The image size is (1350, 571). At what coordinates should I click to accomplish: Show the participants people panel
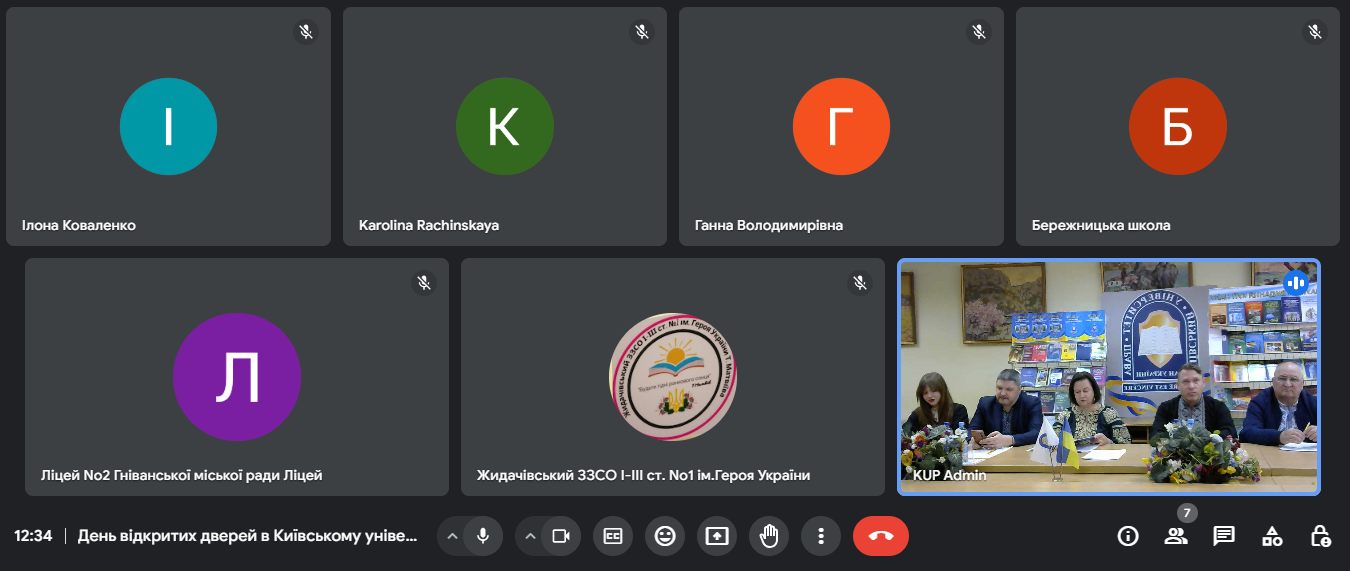coord(1176,536)
